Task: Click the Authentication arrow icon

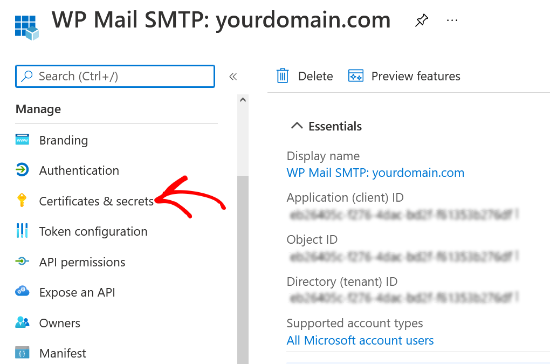Action: click(x=22, y=170)
